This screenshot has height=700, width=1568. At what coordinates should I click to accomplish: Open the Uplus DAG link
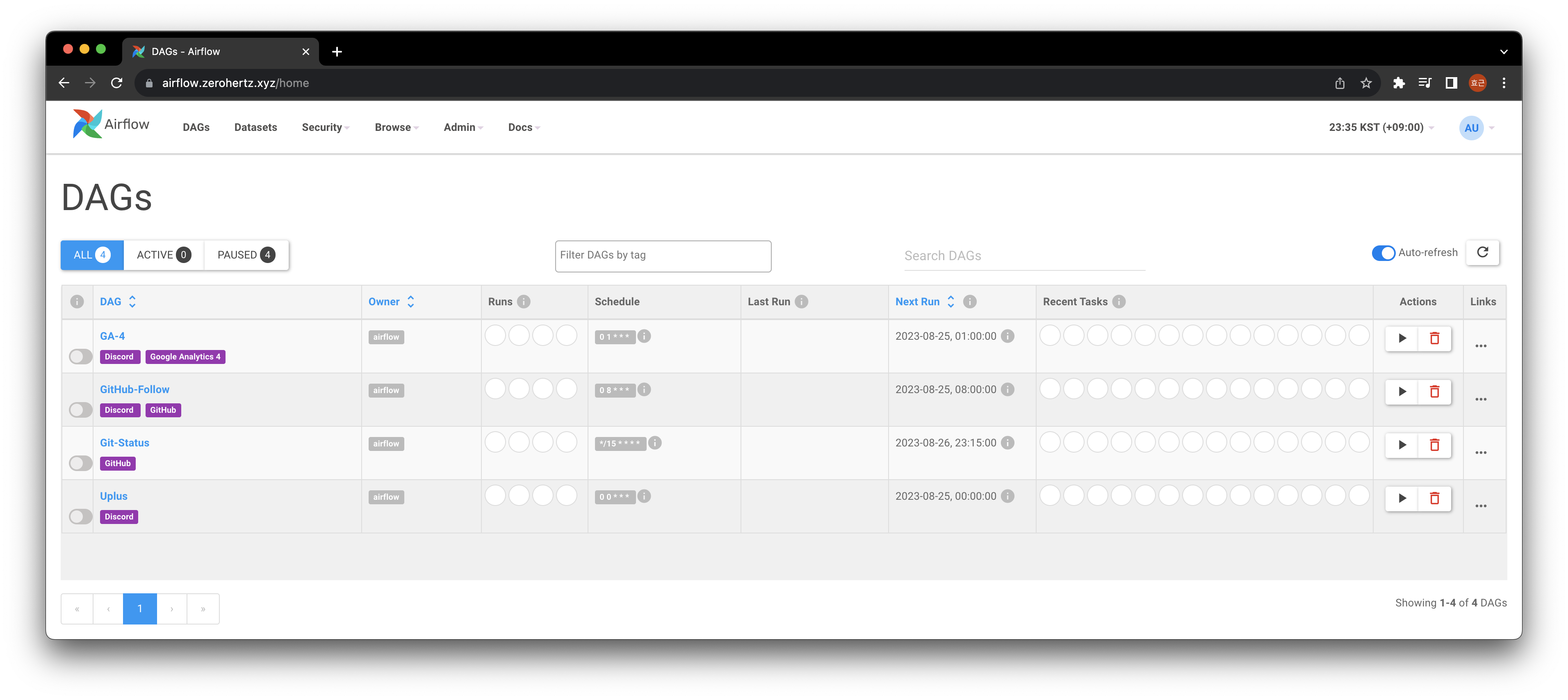113,496
